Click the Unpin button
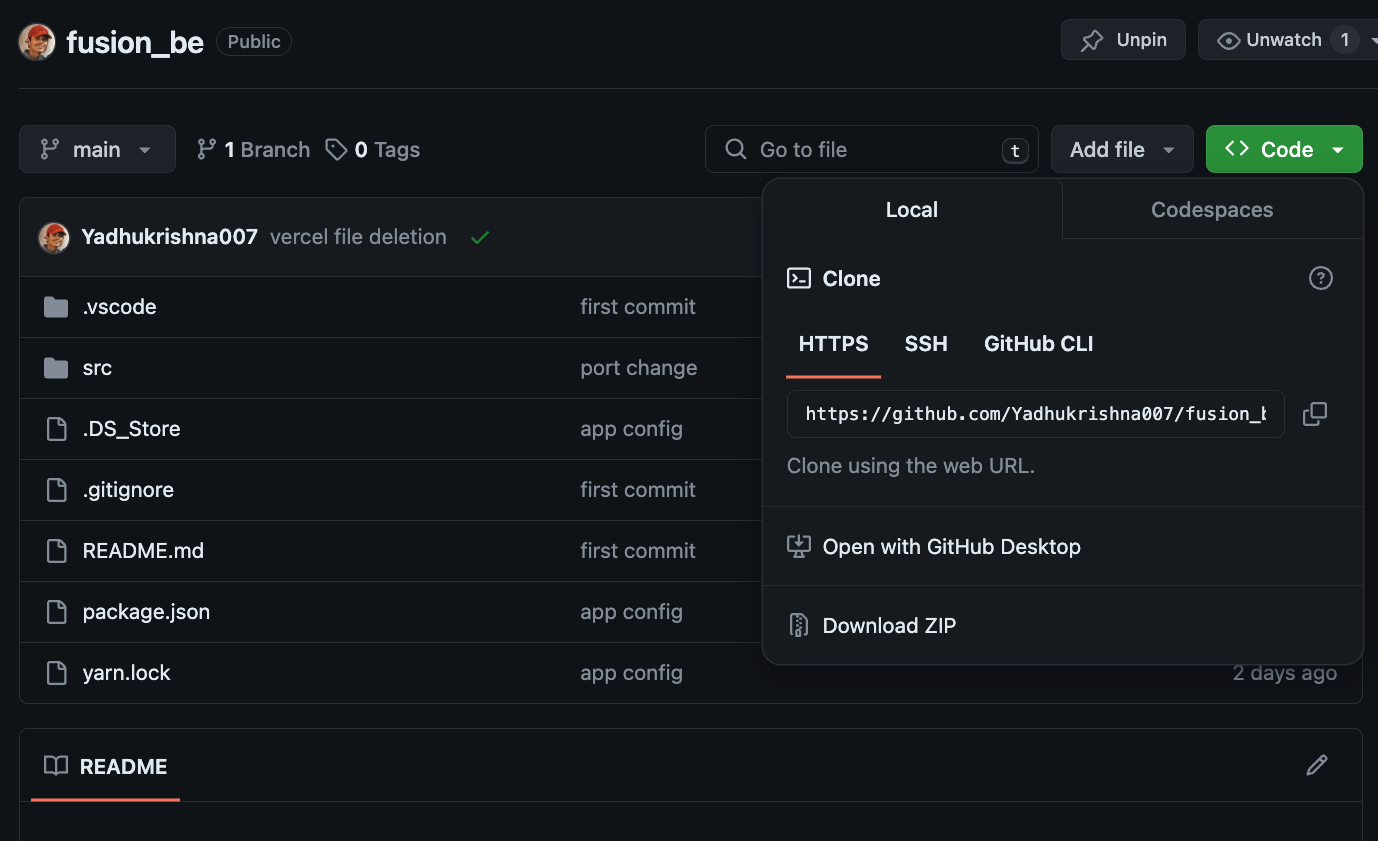Screen dimensions: 1378x841 click(x=1123, y=40)
